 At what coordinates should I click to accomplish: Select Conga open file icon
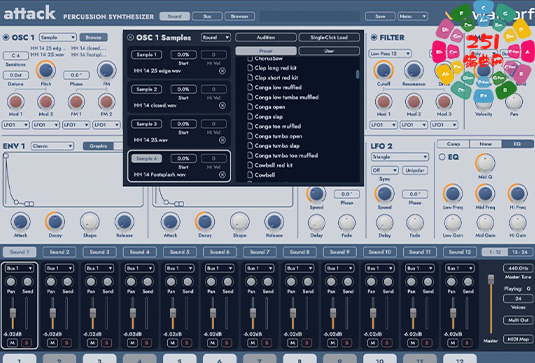pyautogui.click(x=250, y=107)
